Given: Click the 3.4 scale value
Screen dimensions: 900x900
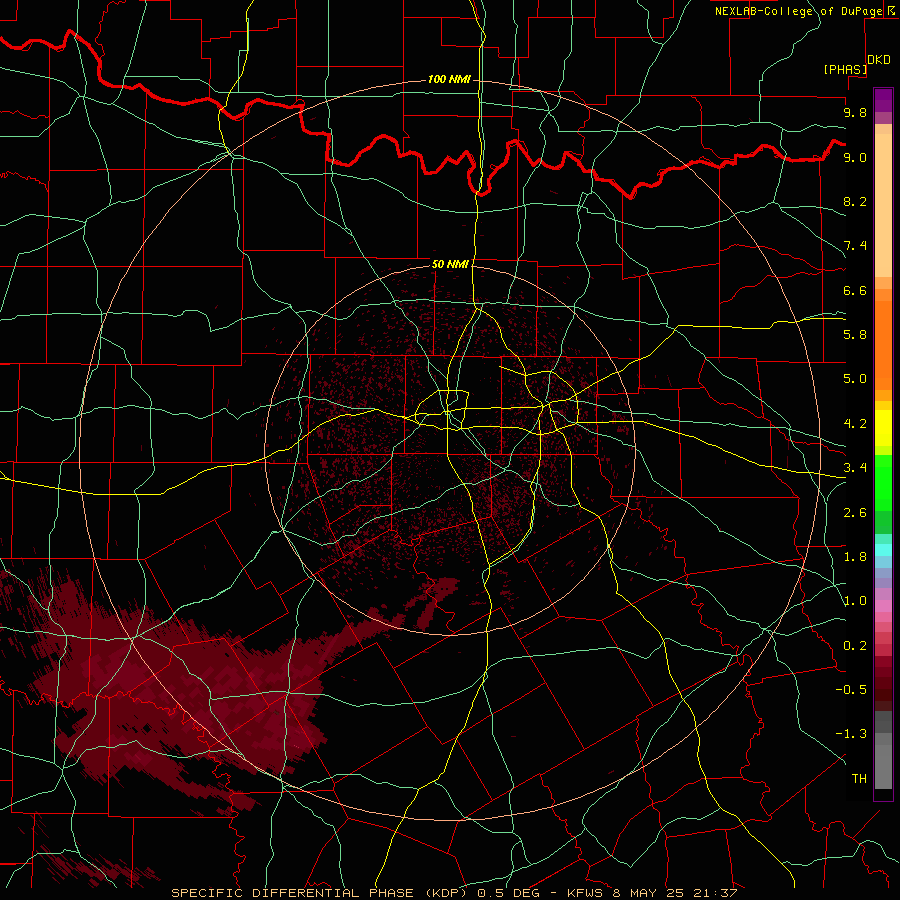Looking at the screenshot, I should [855, 468].
